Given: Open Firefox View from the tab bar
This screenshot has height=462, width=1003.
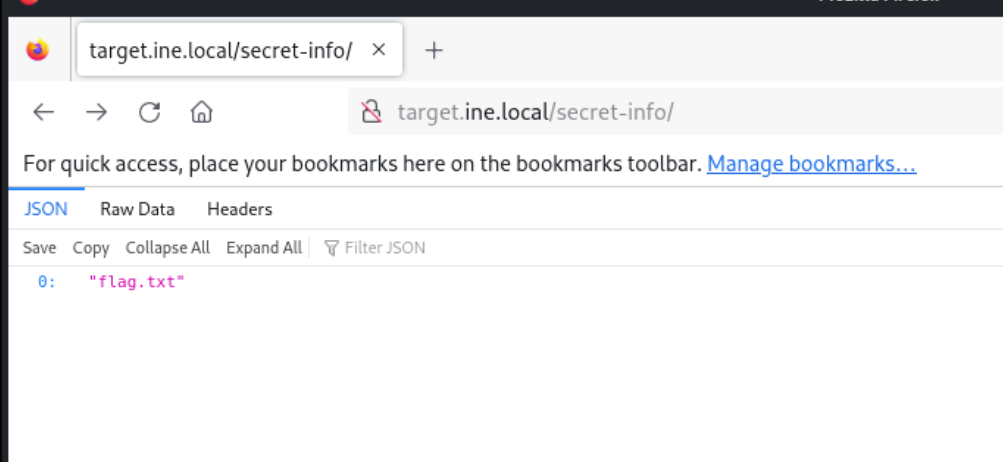Looking at the screenshot, I should pyautogui.click(x=38, y=50).
